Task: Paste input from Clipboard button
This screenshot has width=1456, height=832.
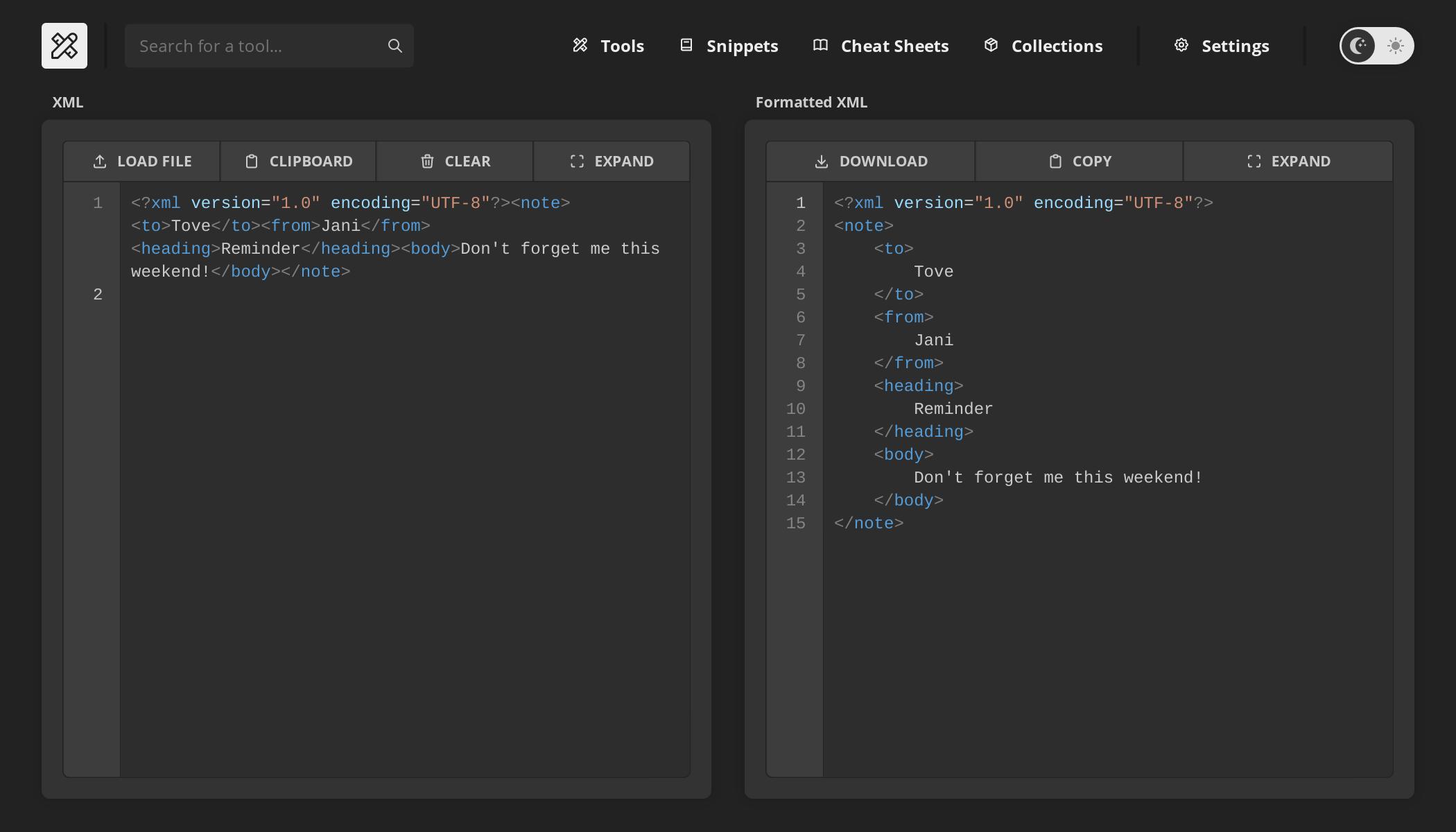Action: [298, 162]
